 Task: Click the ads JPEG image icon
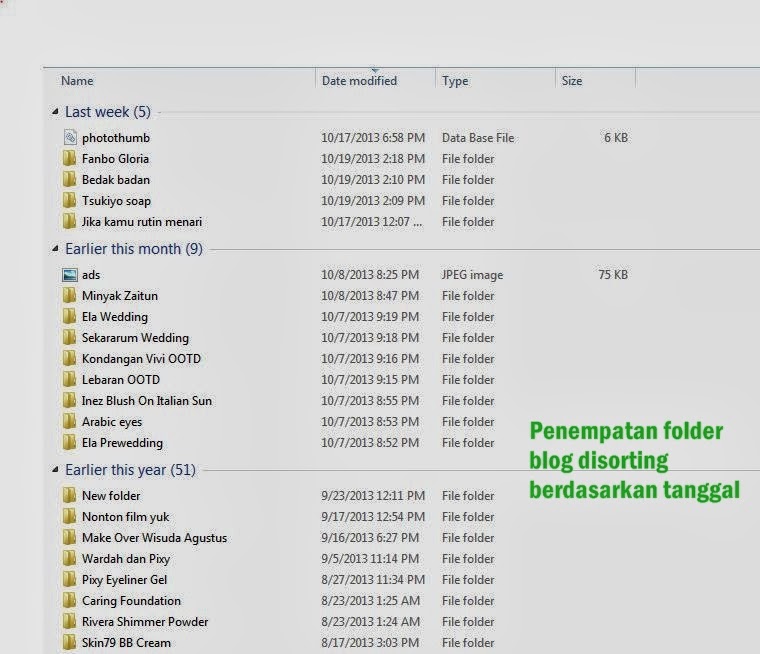pyautogui.click(x=69, y=275)
